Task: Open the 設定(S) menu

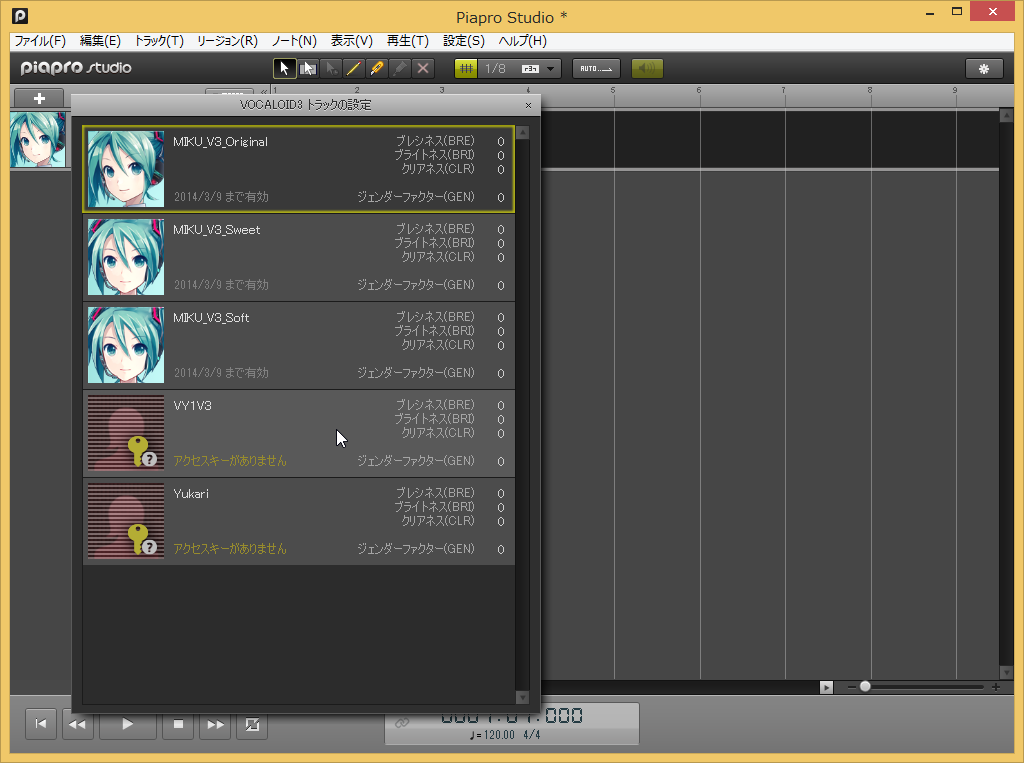Action: tap(464, 41)
